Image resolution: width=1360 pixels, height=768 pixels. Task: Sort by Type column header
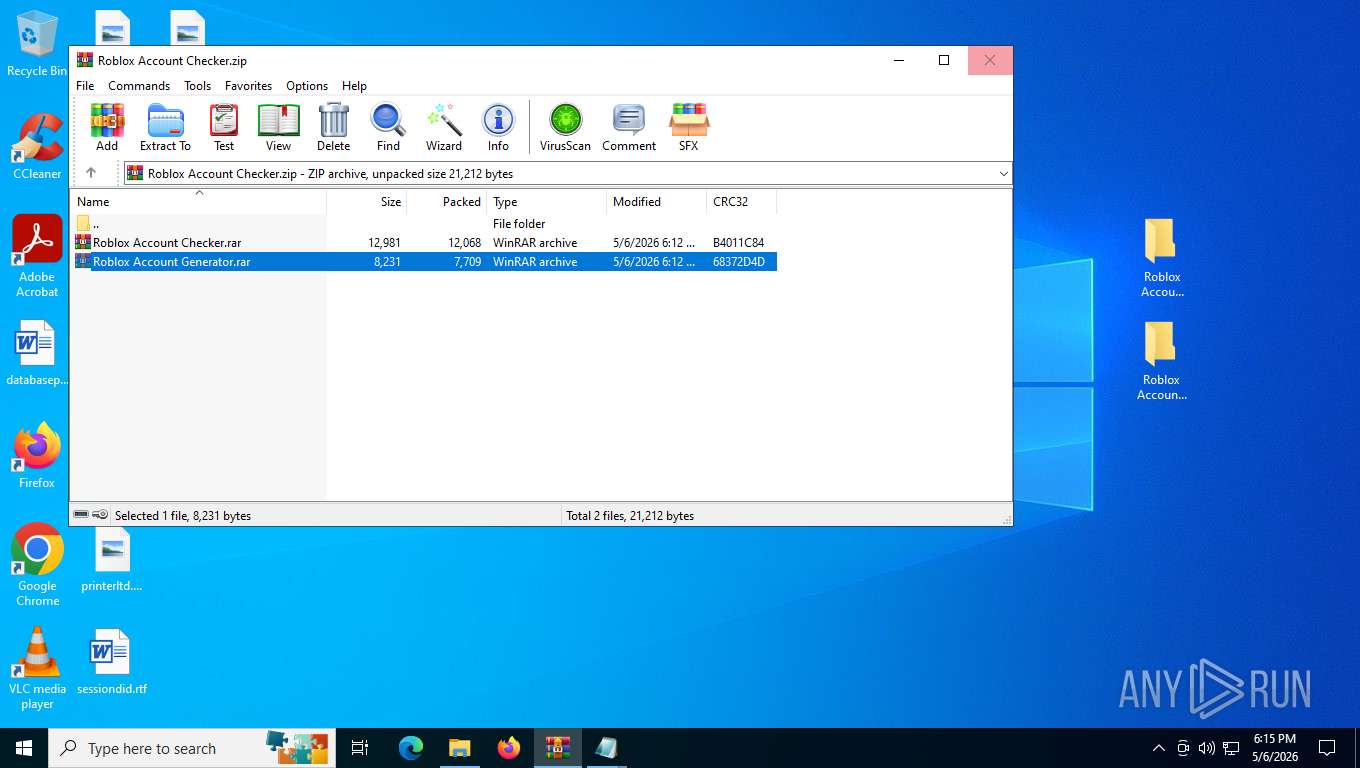click(546, 201)
